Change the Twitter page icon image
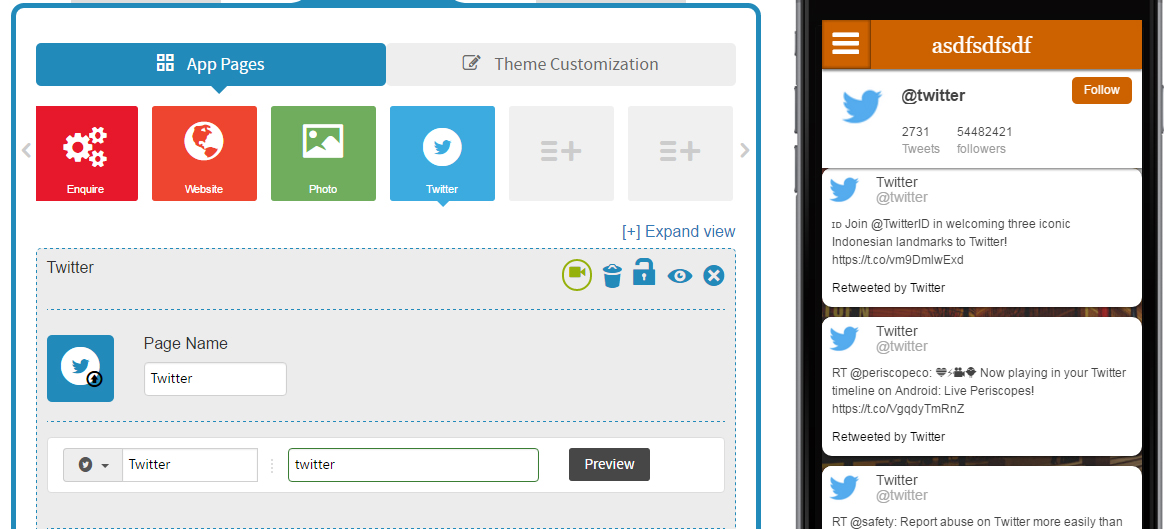This screenshot has width=1165, height=529. [x=80, y=369]
